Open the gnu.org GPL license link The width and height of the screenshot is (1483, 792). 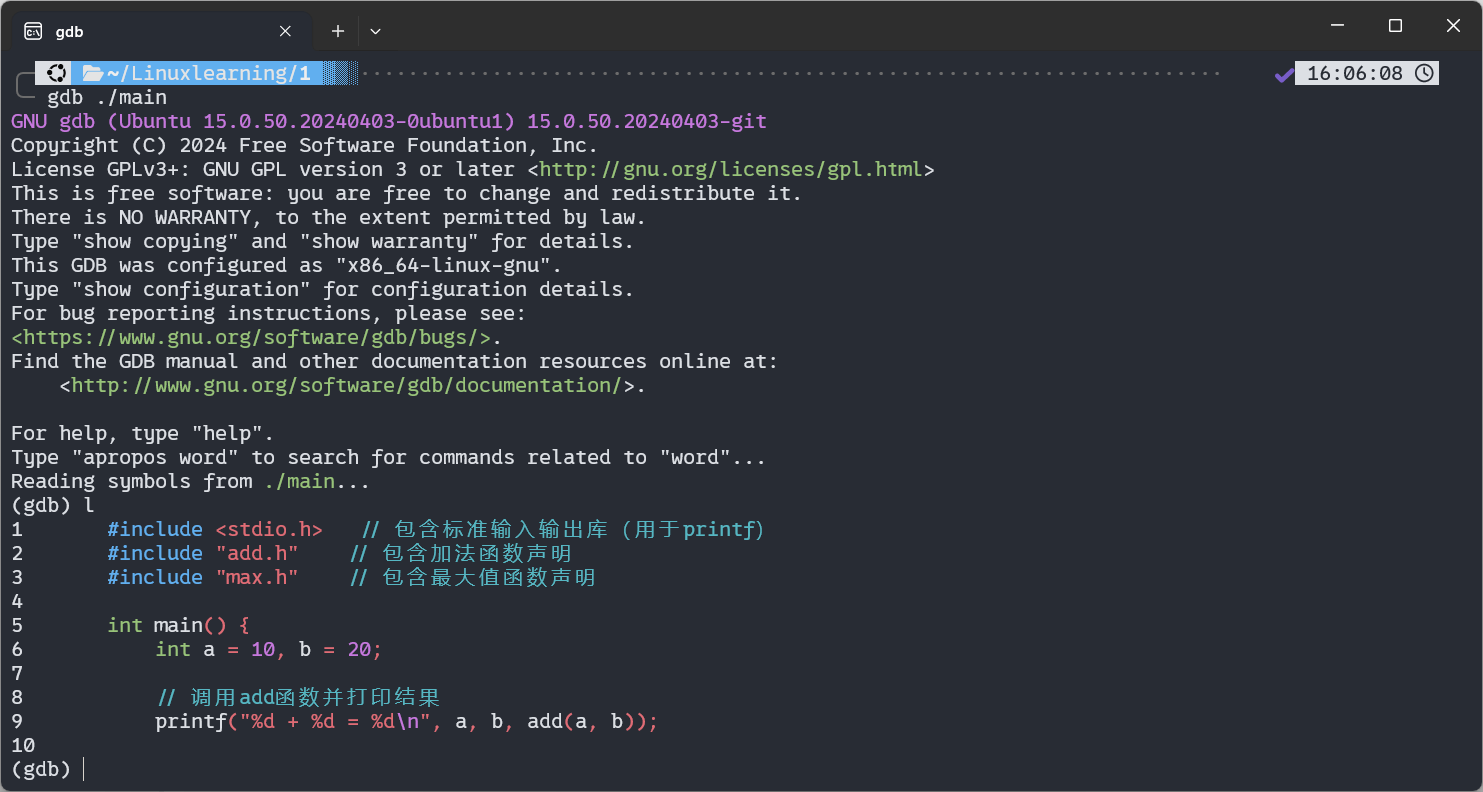731,169
